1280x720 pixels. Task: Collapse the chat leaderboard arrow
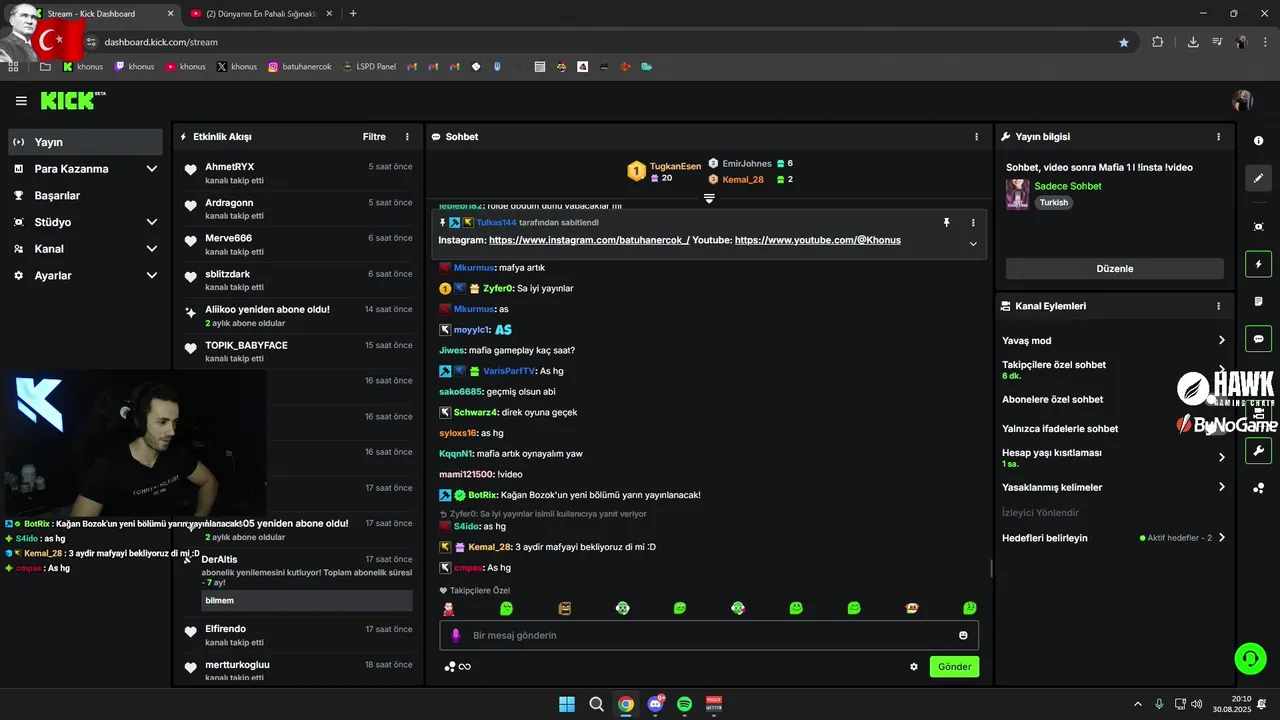709,198
